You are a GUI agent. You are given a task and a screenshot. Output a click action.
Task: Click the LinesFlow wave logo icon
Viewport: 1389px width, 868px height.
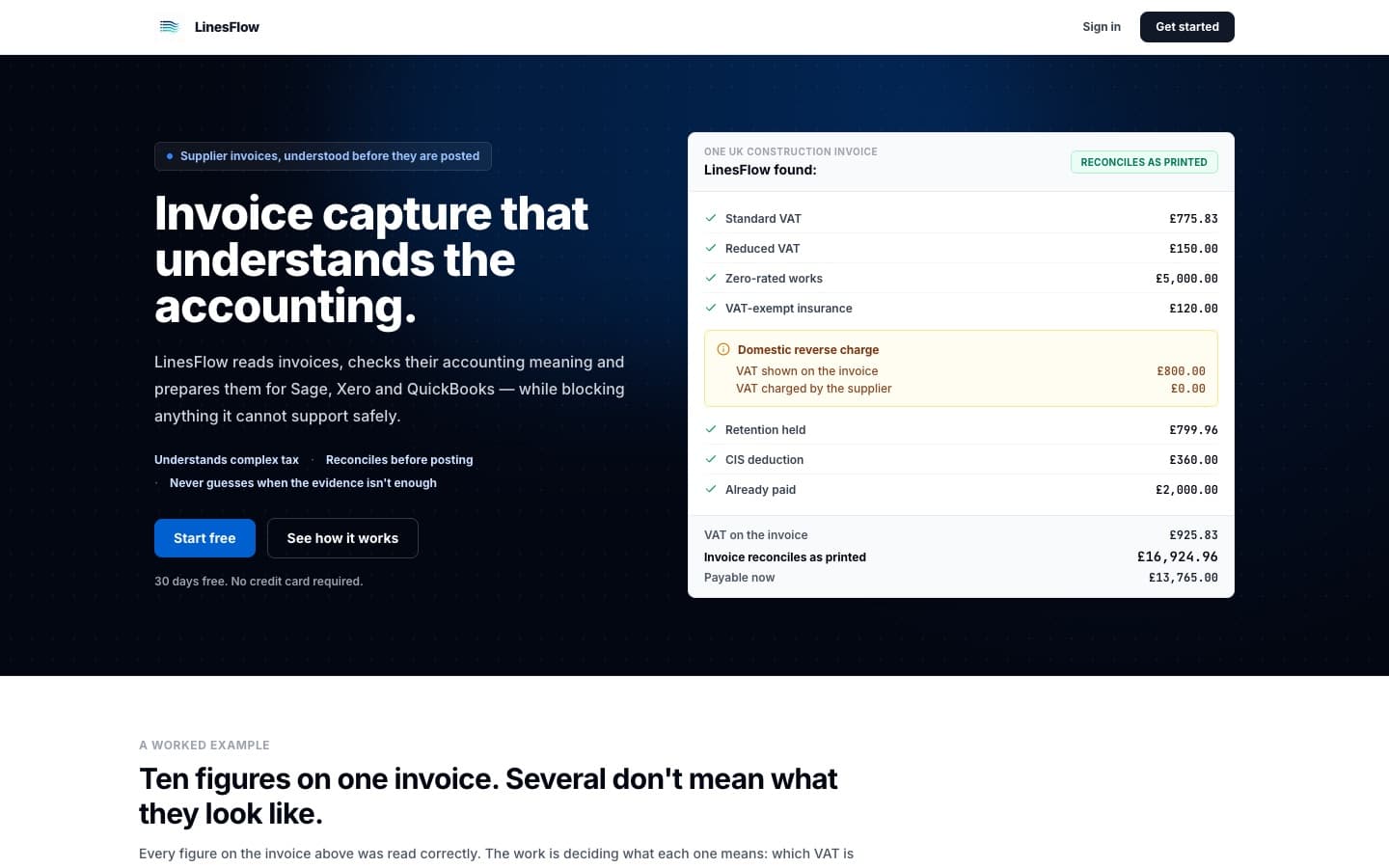point(169,27)
